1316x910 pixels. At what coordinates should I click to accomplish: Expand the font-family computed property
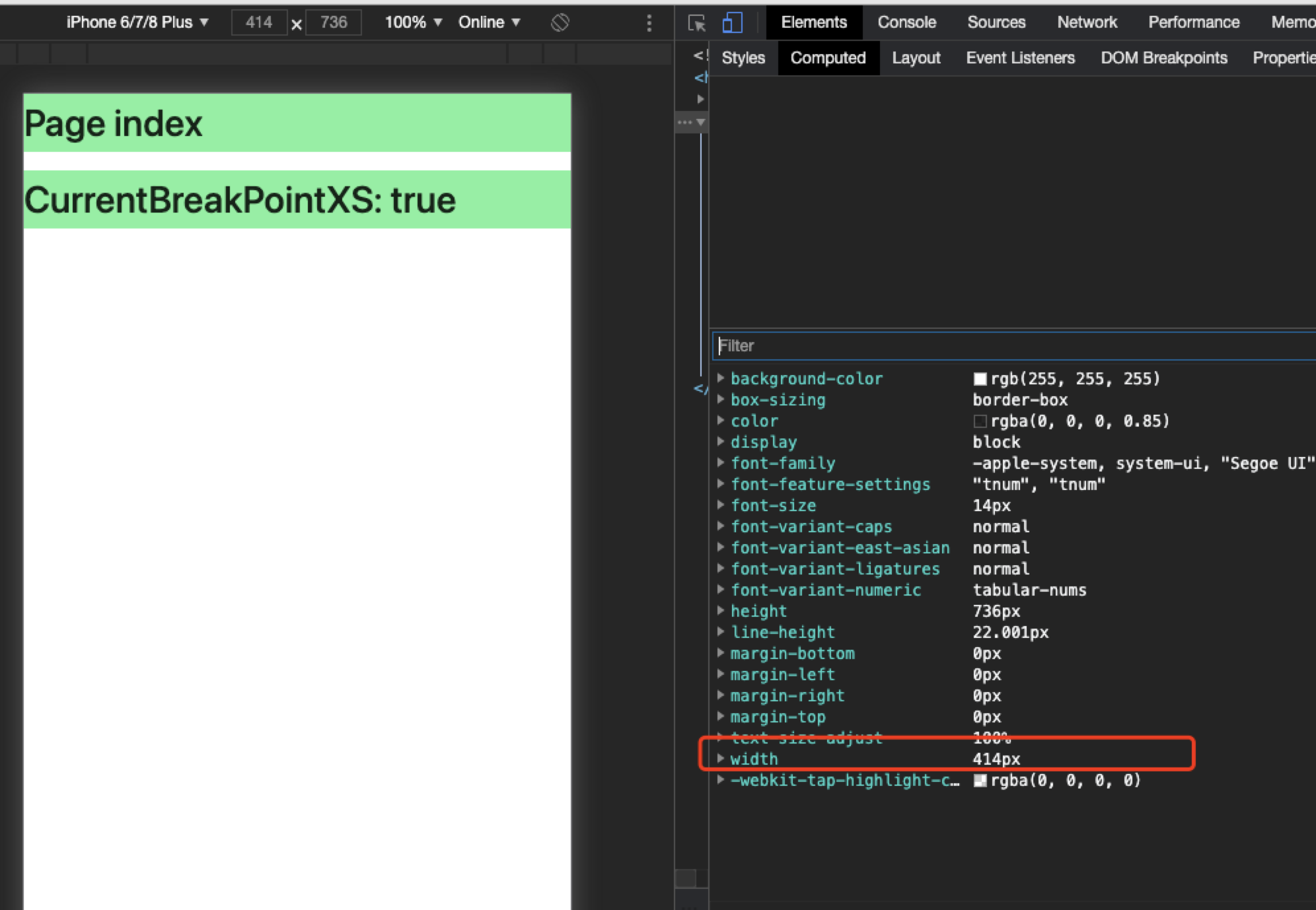pos(720,463)
